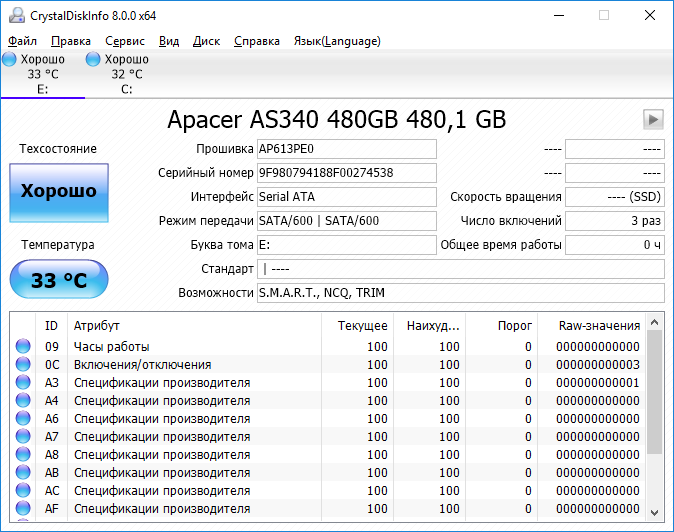674x532 pixels.
Task: Click the Порог column header
Action: [502, 326]
